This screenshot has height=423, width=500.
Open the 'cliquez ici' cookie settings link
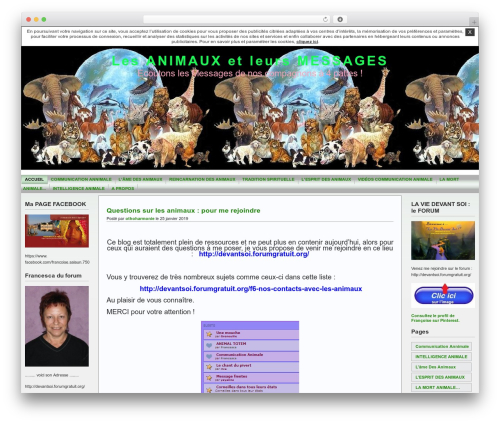307,42
